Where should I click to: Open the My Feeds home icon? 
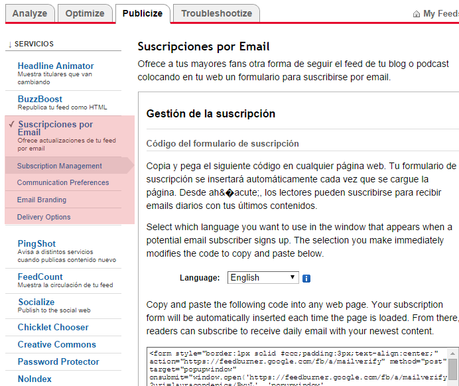point(416,14)
